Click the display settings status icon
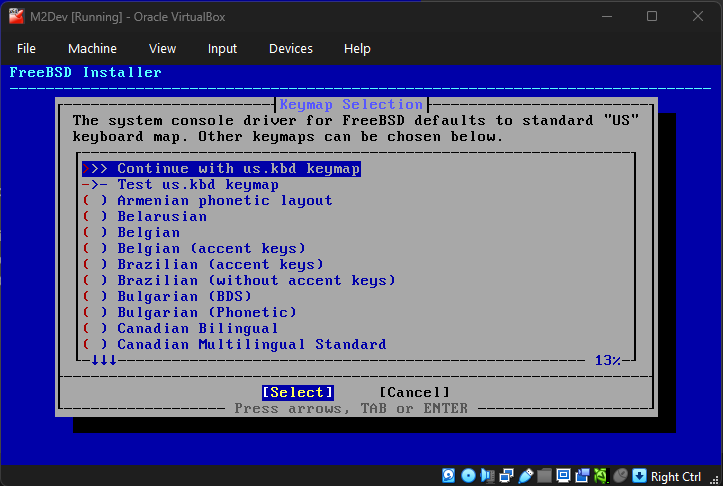Viewport: 723px width, 486px height. (562, 475)
